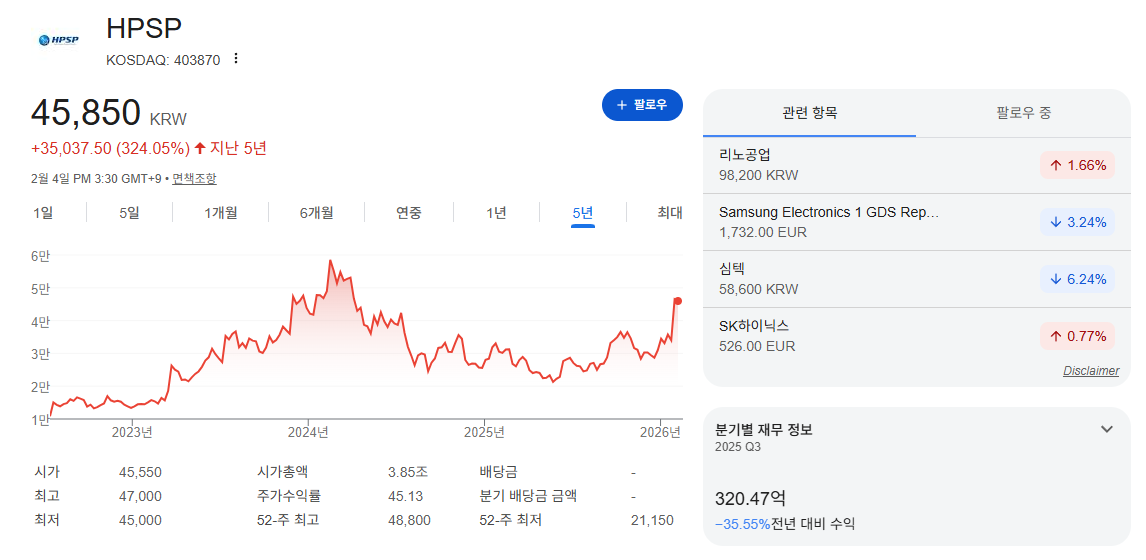Click the 최고 value 47,000
The width and height of the screenshot is (1146, 560).
pos(140,496)
